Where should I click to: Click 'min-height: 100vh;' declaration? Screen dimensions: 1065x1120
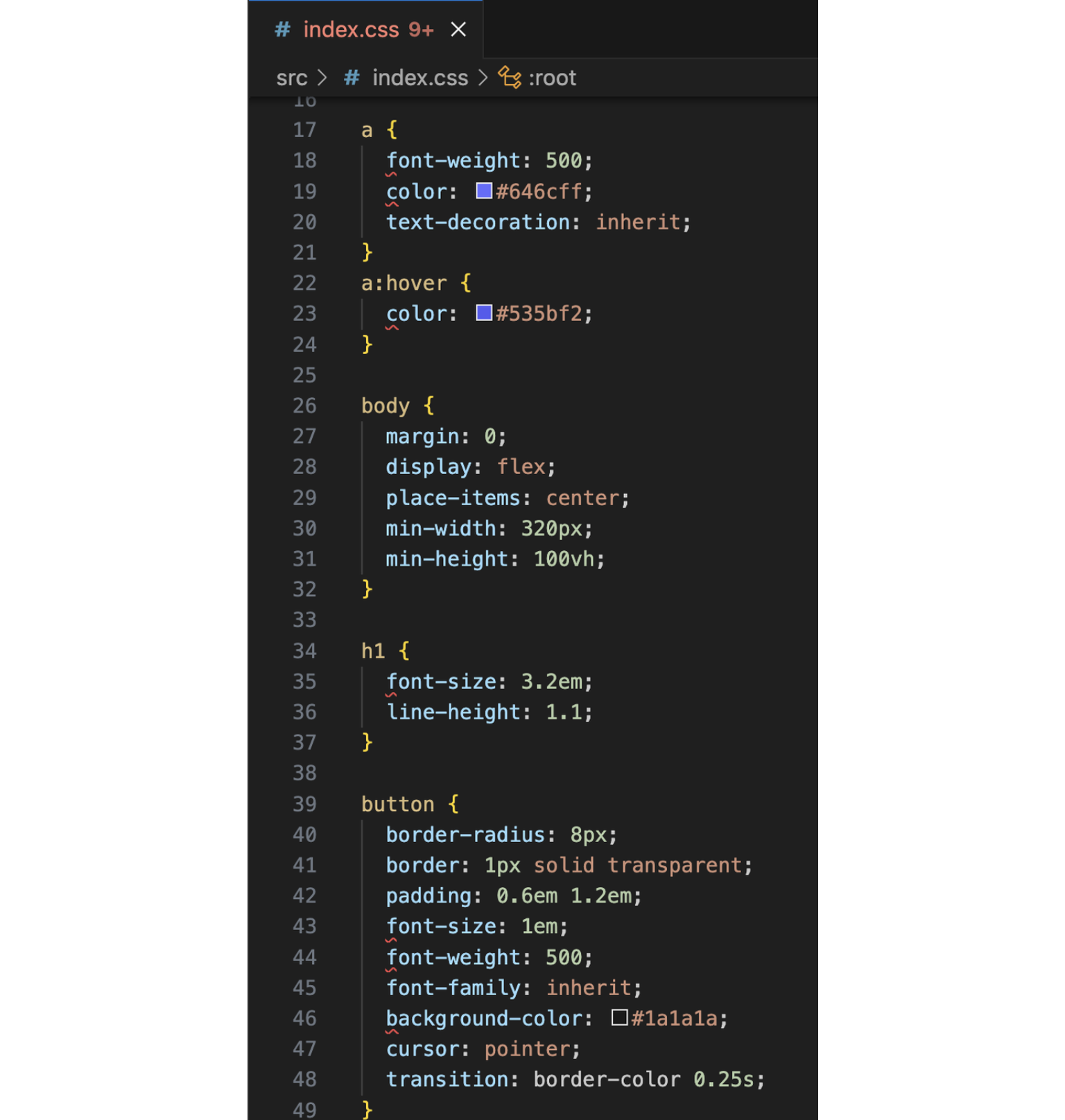pyautogui.click(x=496, y=559)
